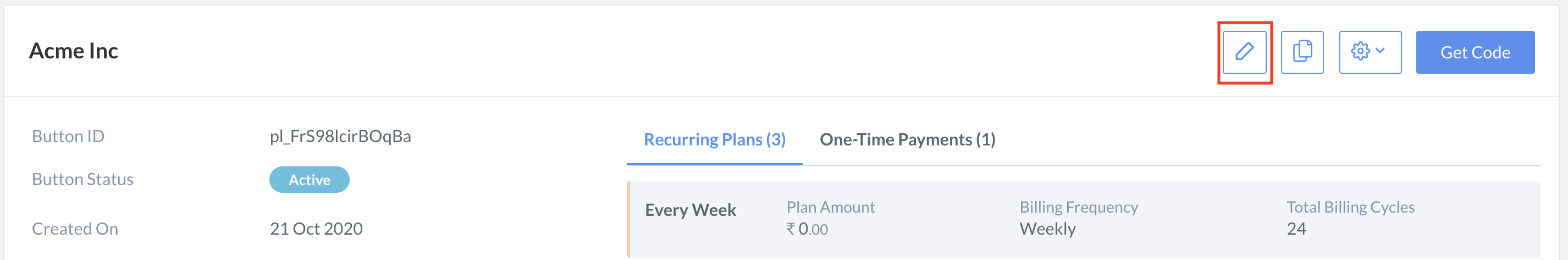Click the total billing cycles value 24
The width and height of the screenshot is (1568, 260).
pos(1296,229)
